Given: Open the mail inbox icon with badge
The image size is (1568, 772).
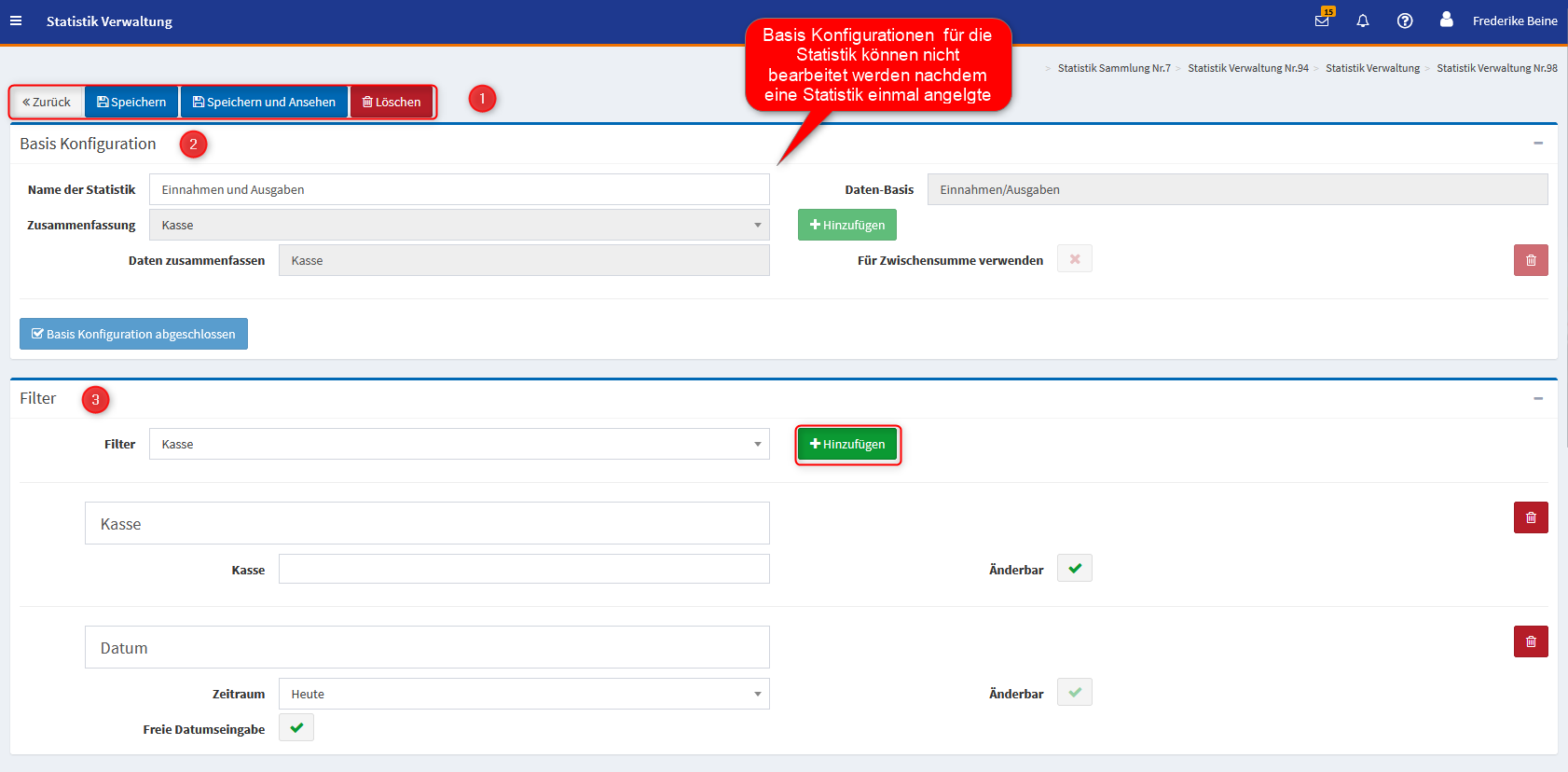Looking at the screenshot, I should 1322,21.
